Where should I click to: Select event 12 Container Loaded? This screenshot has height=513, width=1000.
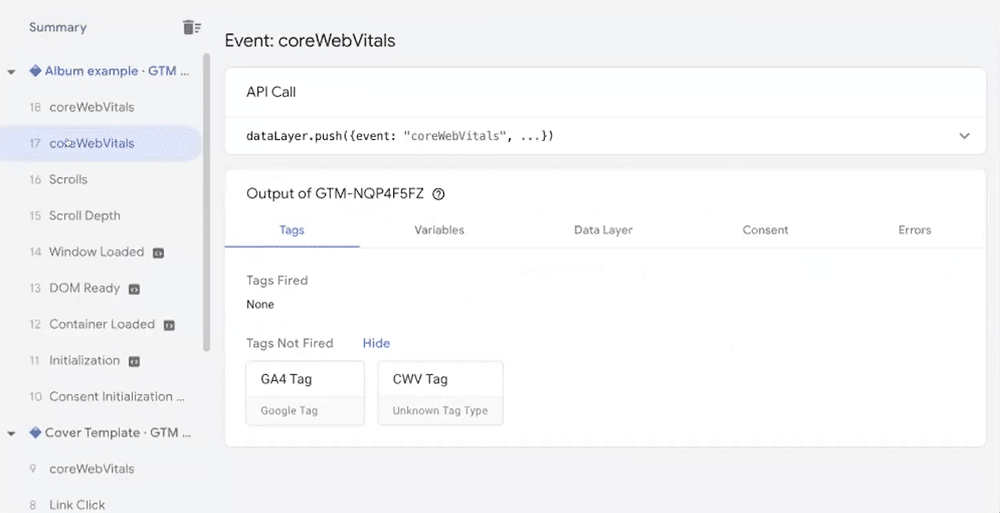101,324
